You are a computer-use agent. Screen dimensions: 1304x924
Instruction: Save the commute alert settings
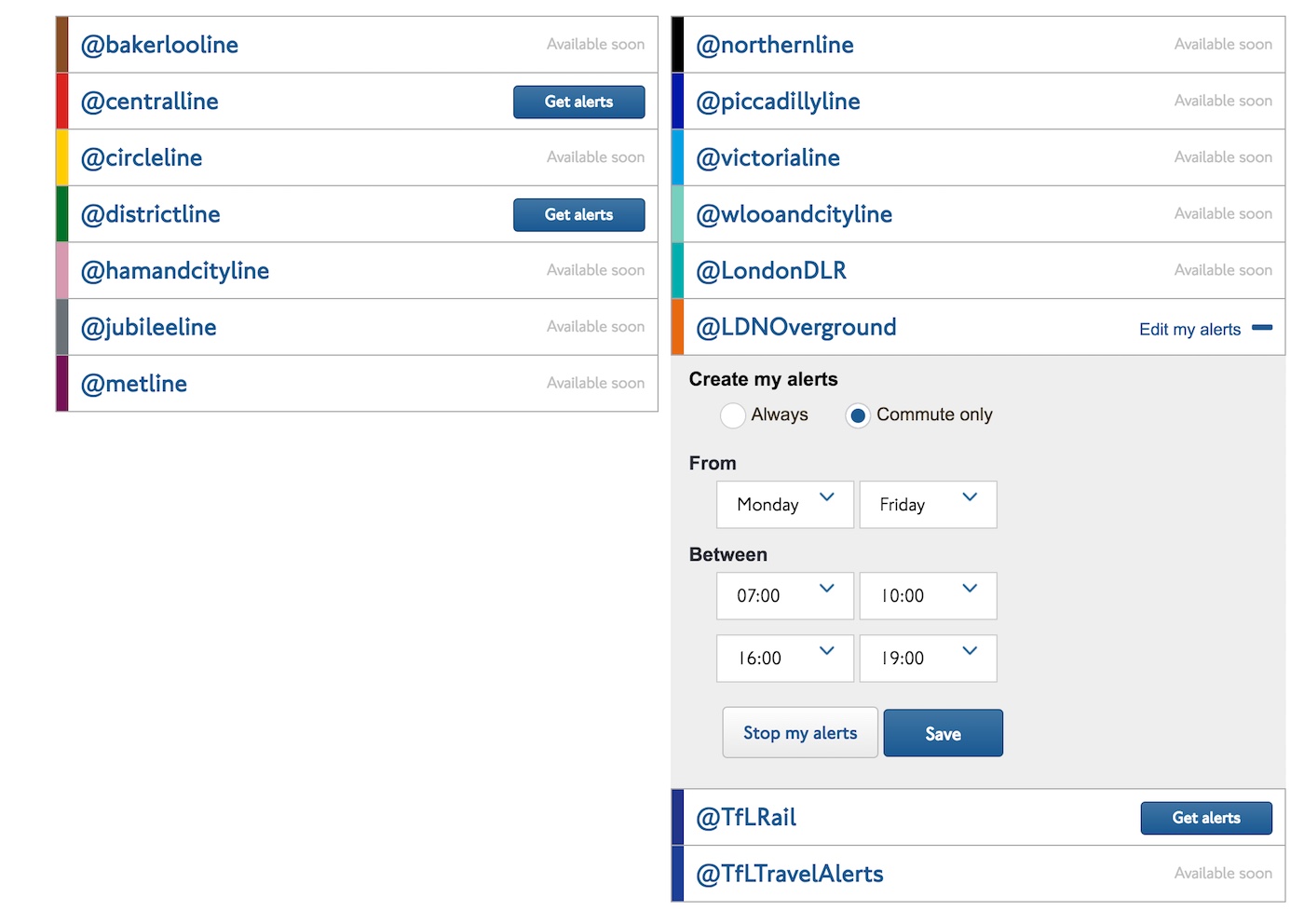point(944,734)
